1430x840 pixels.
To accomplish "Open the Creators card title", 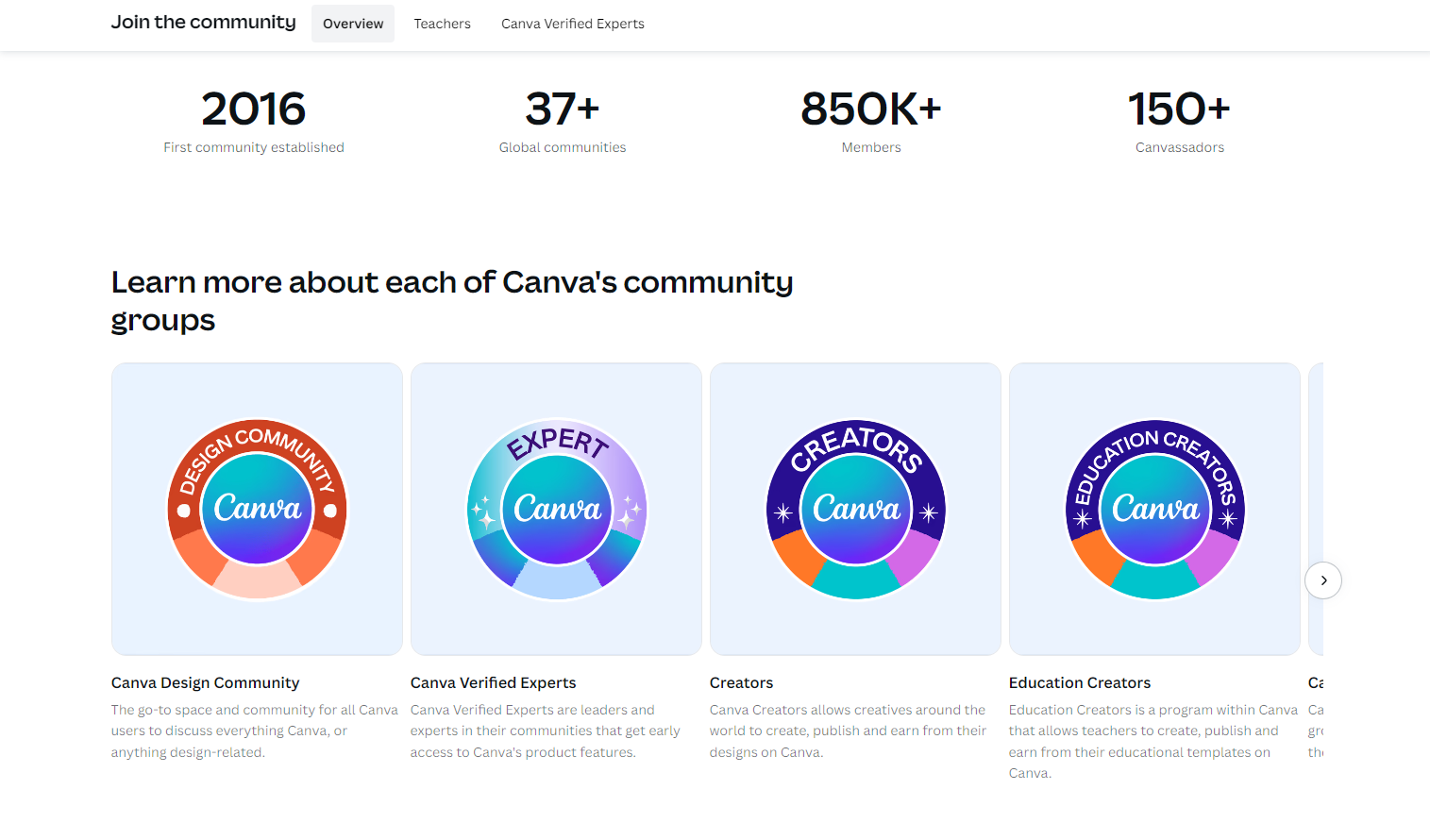I will click(741, 682).
